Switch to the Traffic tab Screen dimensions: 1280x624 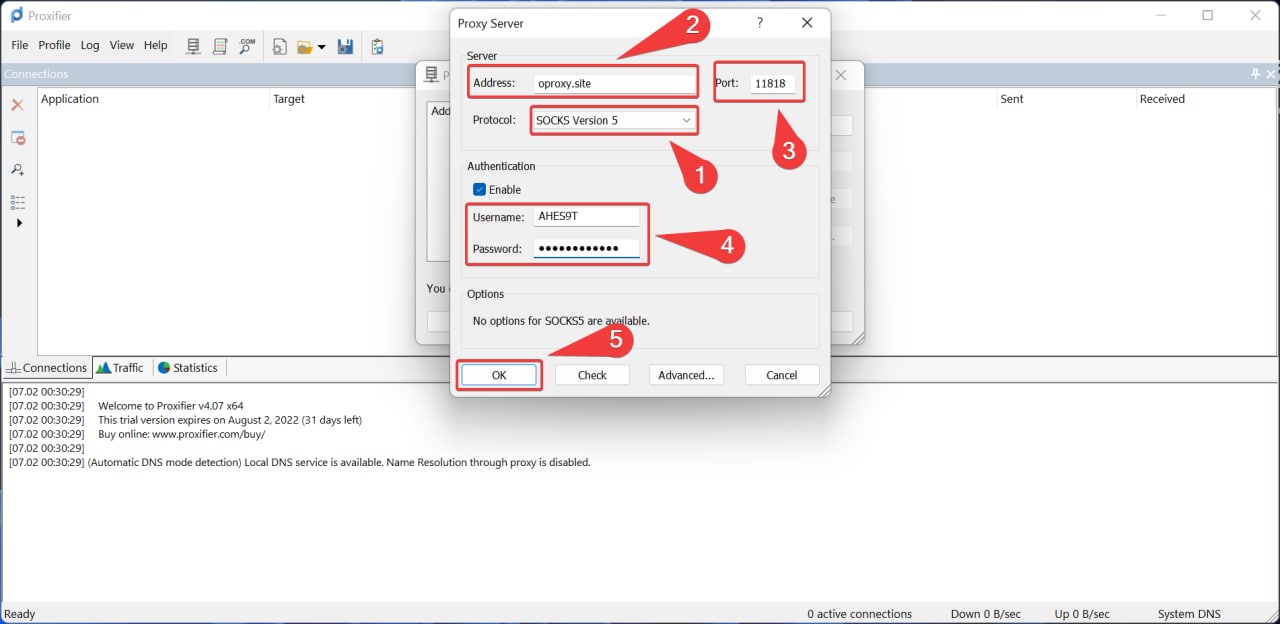[x=120, y=368]
